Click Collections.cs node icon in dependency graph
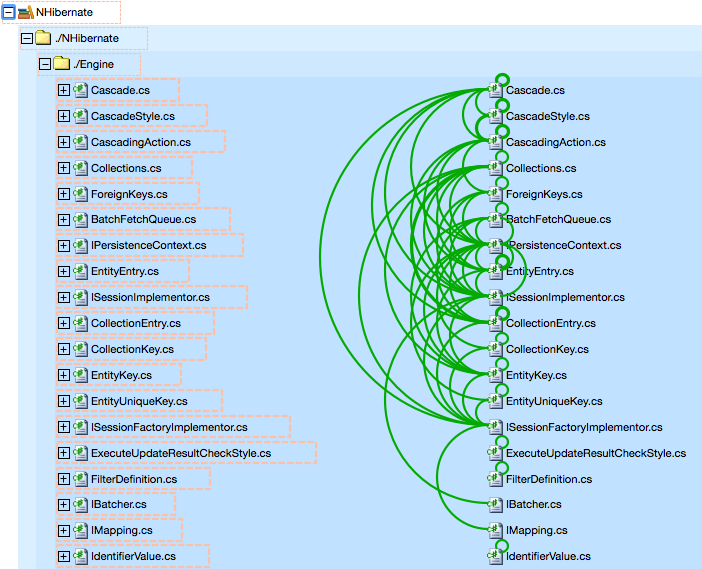This screenshot has height=569, width=702. point(495,168)
